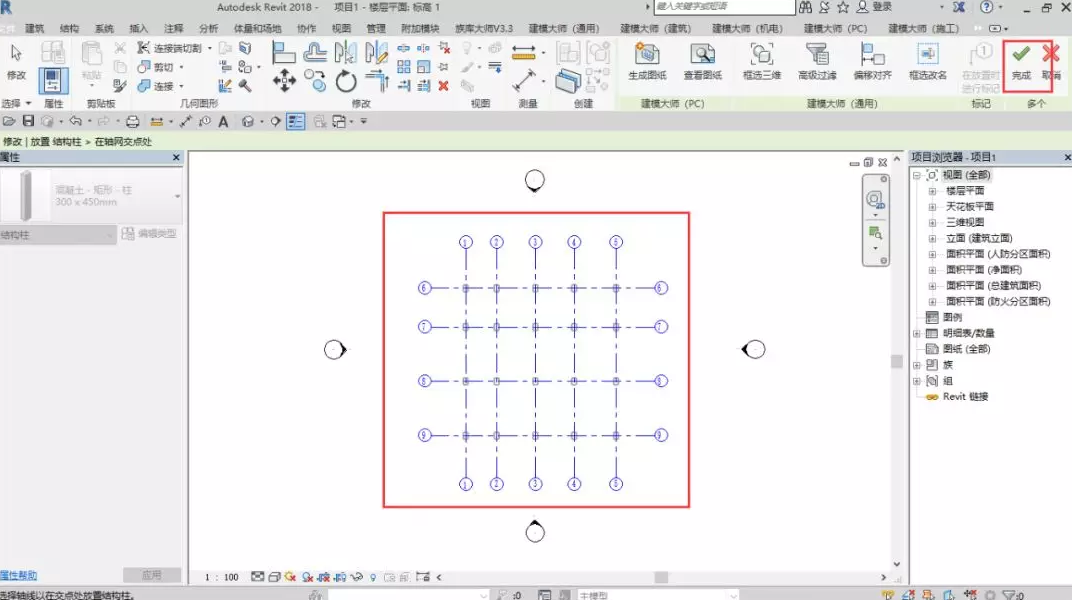Click the Mirror draw axis tool

[x=376, y=52]
